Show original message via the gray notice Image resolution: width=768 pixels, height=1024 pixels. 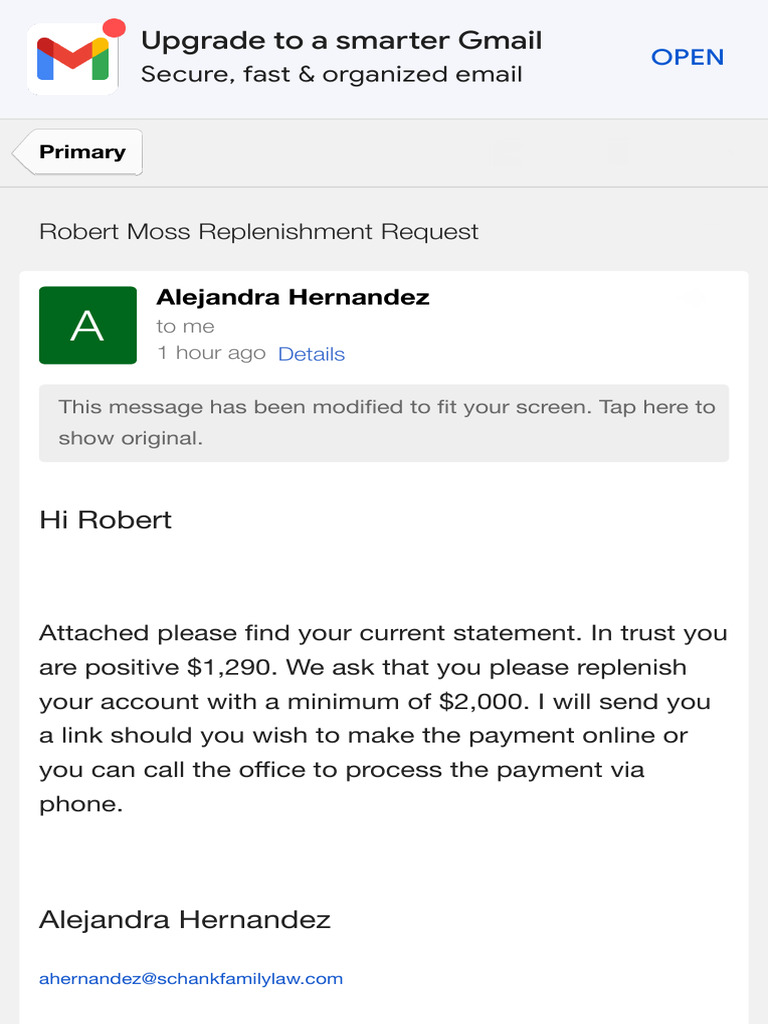384,422
